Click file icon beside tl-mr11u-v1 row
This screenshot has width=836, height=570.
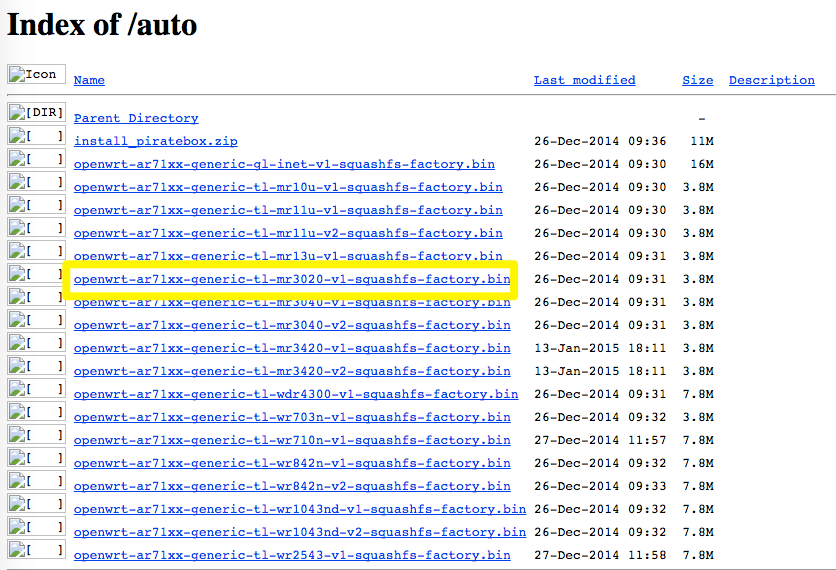pyautogui.click(x=36, y=204)
